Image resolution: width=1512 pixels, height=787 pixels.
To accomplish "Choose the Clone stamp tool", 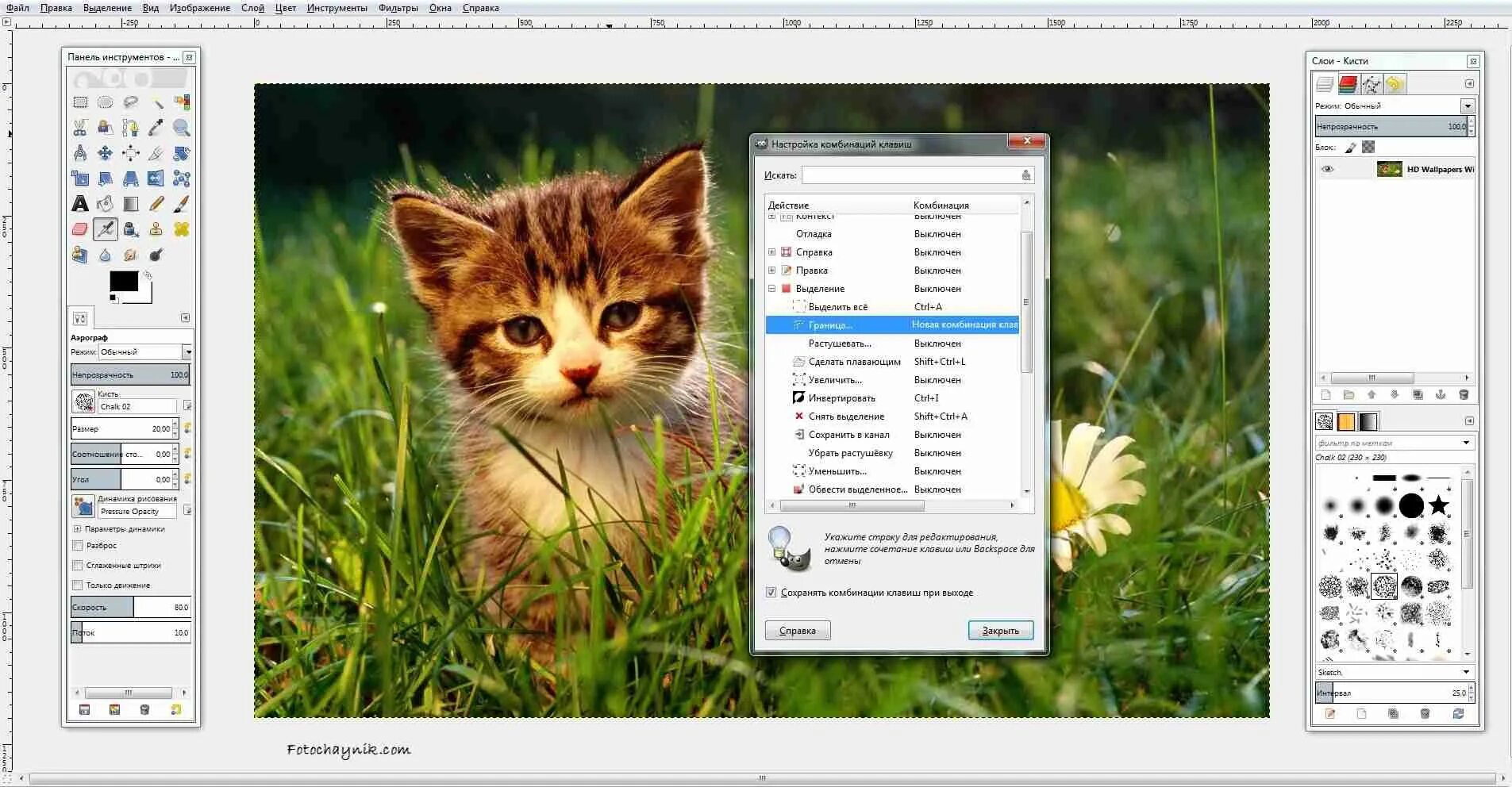I will (x=156, y=229).
